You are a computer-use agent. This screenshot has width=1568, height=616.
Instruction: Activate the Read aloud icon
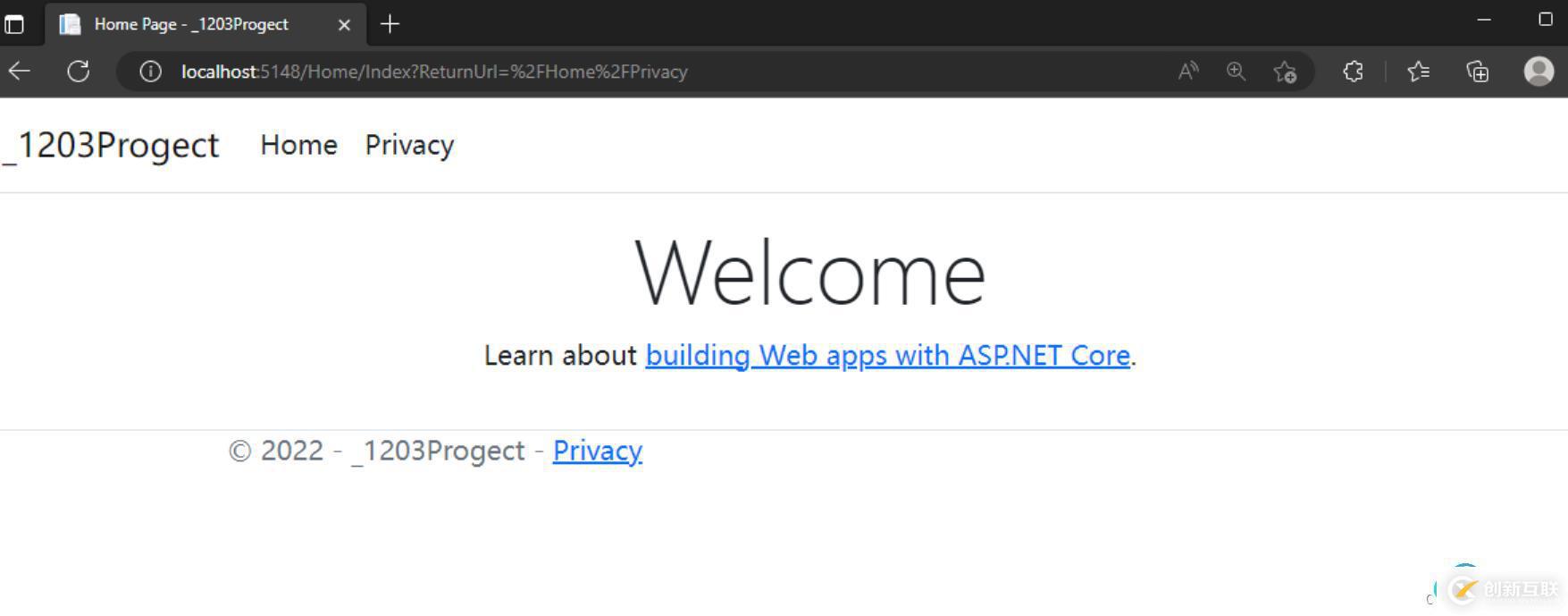[1188, 72]
